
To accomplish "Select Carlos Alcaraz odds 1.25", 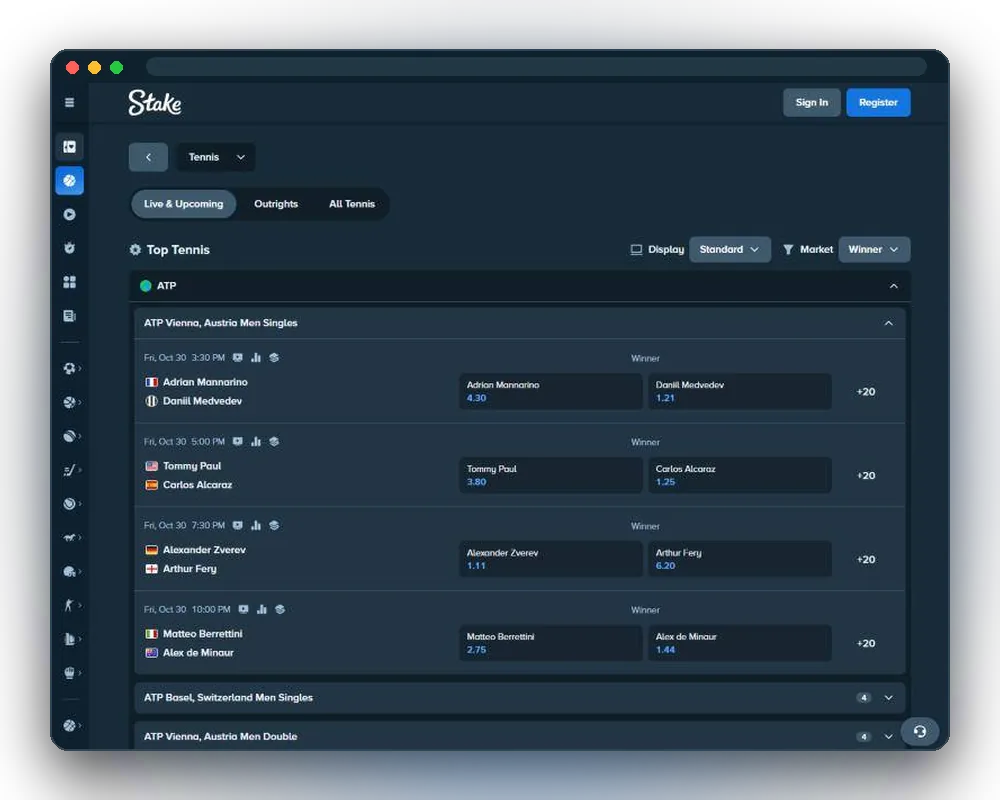I will pos(740,475).
